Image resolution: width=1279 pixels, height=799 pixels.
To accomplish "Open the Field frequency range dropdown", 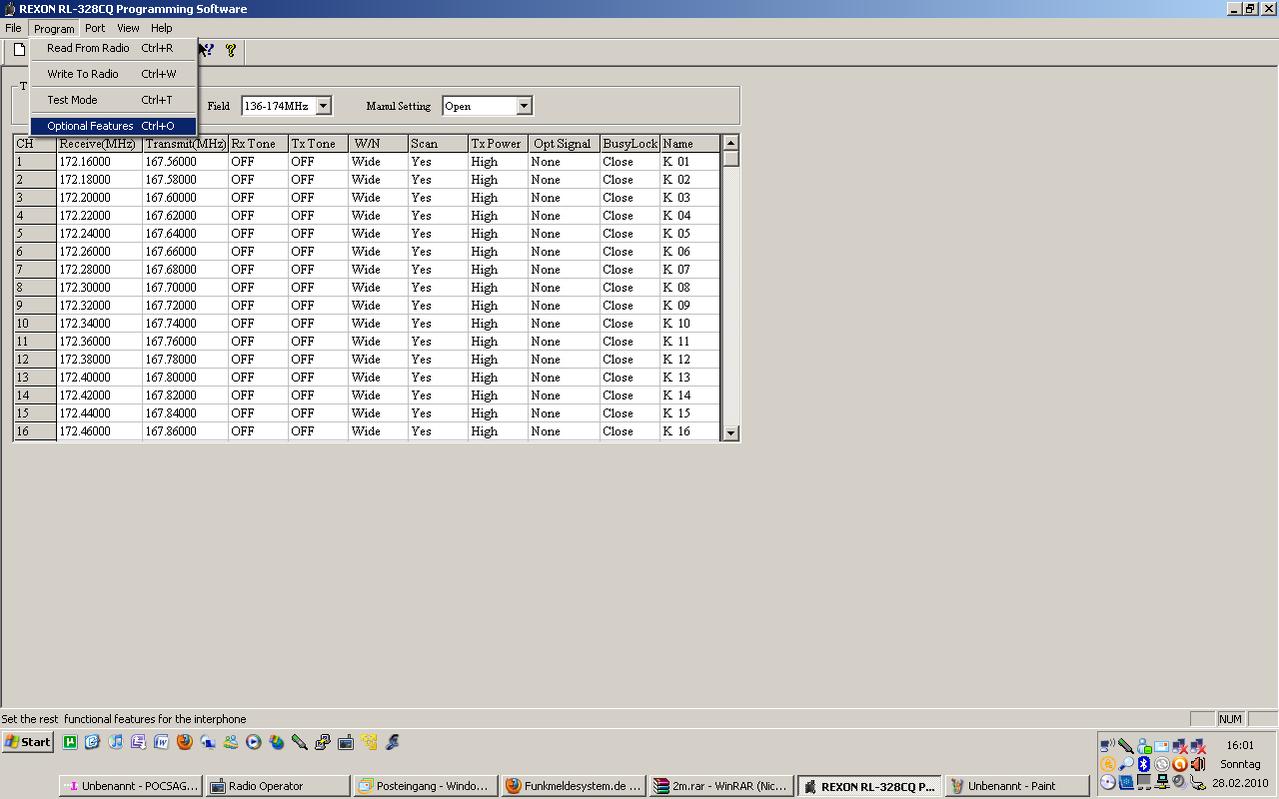I will coord(323,106).
